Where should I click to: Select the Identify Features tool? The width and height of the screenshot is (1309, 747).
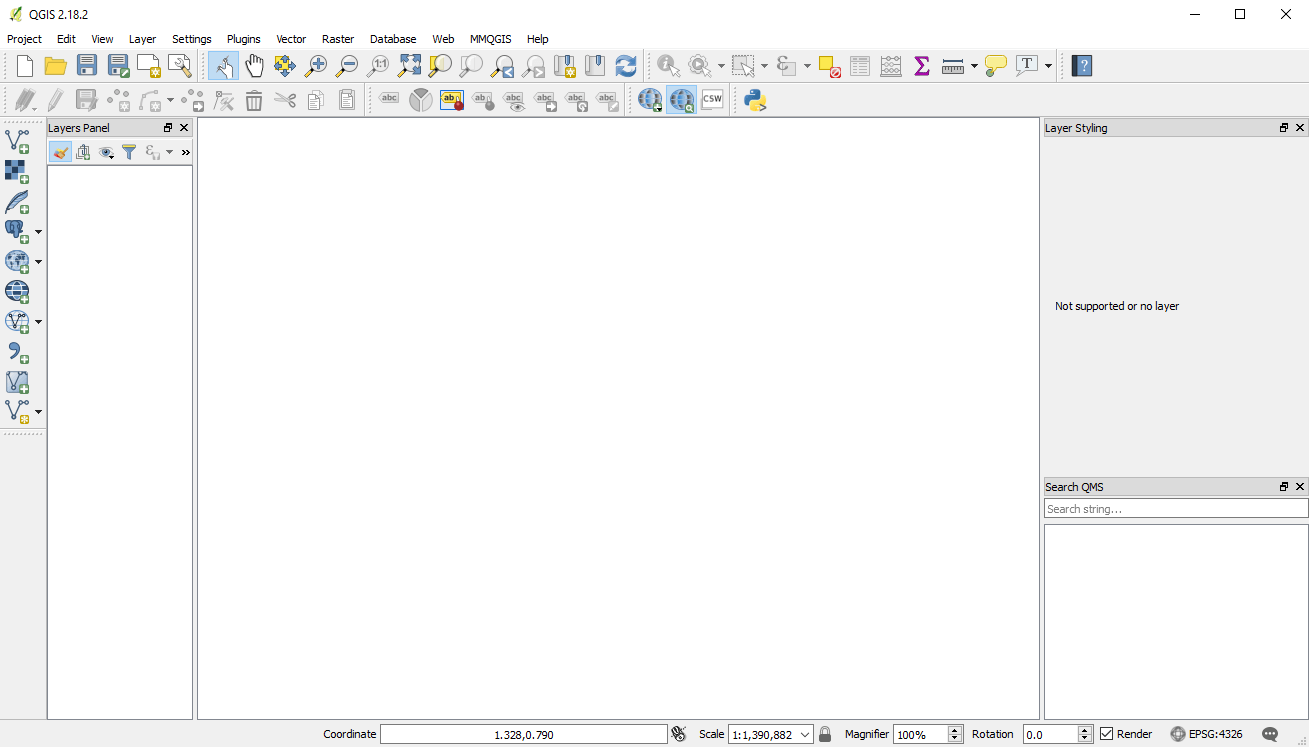667,66
